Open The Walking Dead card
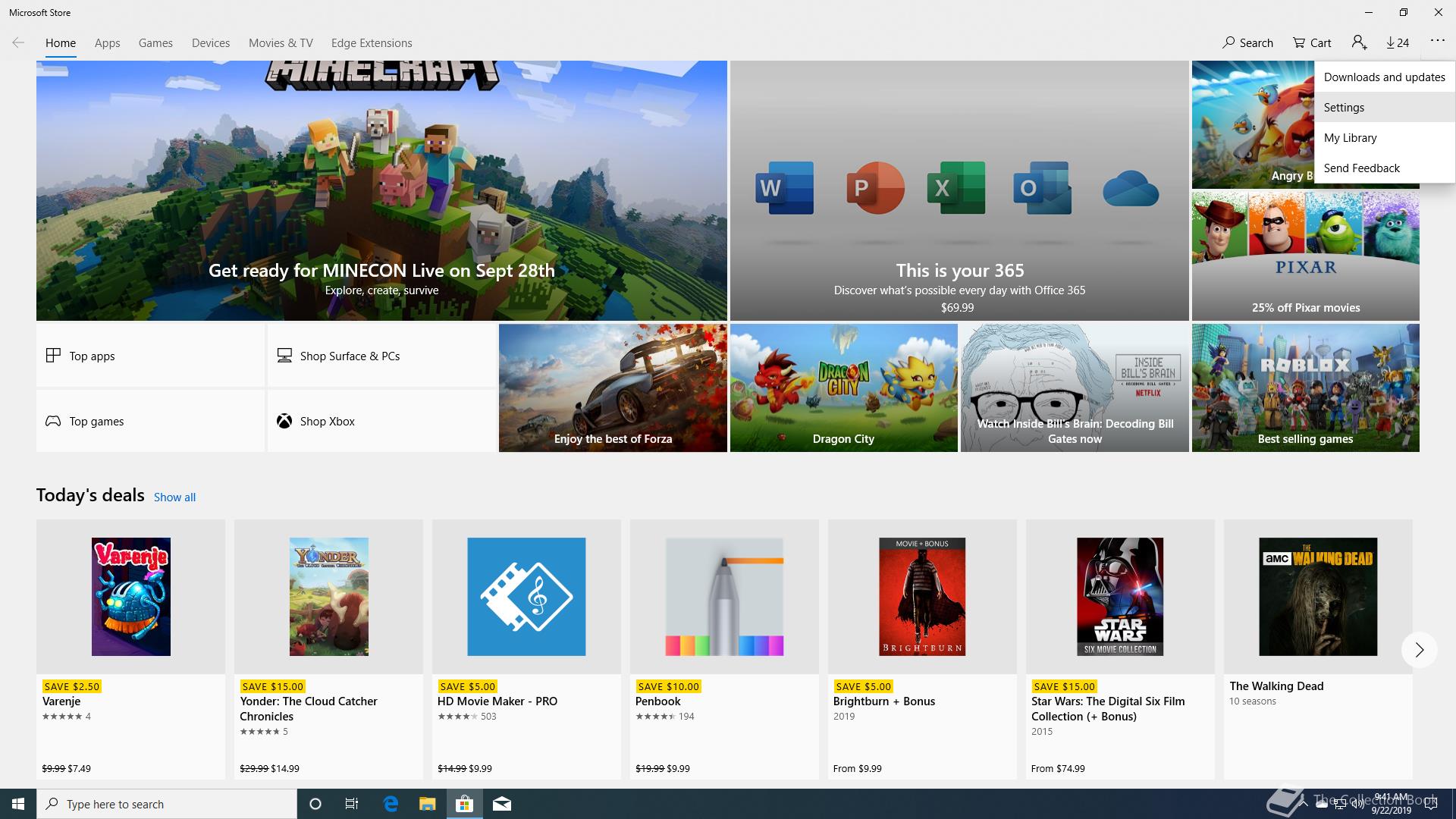Screen dimensions: 1456x819 tap(1318, 649)
